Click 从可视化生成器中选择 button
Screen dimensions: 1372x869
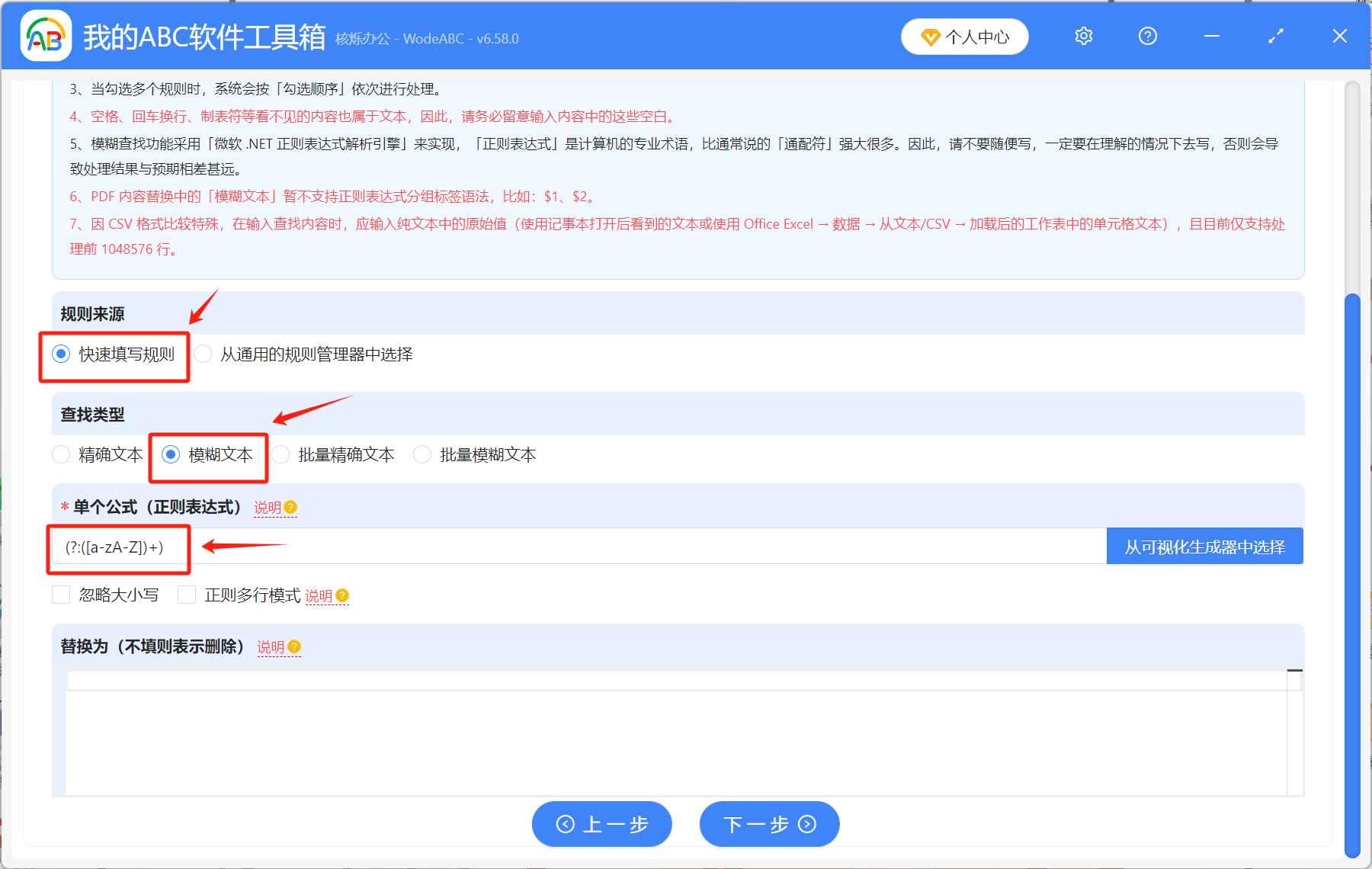click(x=1204, y=547)
